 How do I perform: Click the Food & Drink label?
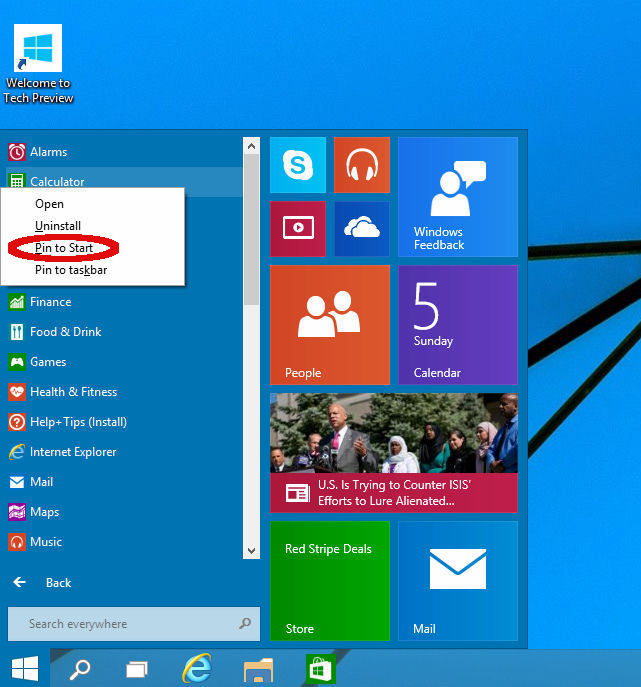tap(66, 332)
